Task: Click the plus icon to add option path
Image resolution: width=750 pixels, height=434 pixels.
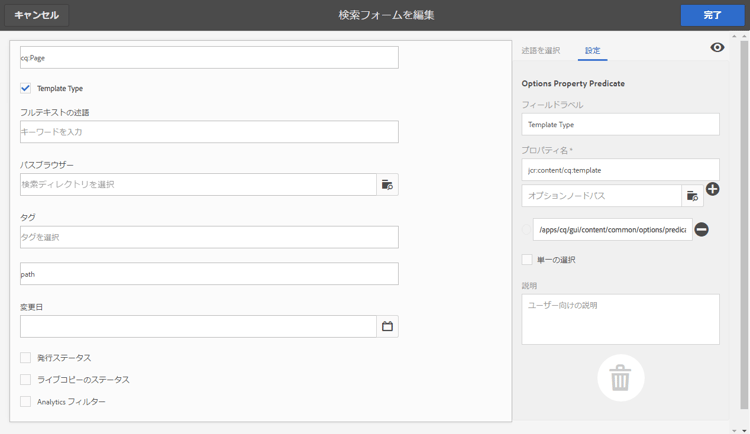Action: click(713, 189)
